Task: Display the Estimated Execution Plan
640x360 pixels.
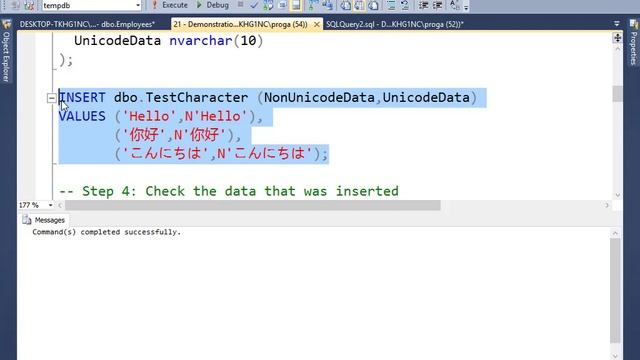Action: (x=268, y=5)
